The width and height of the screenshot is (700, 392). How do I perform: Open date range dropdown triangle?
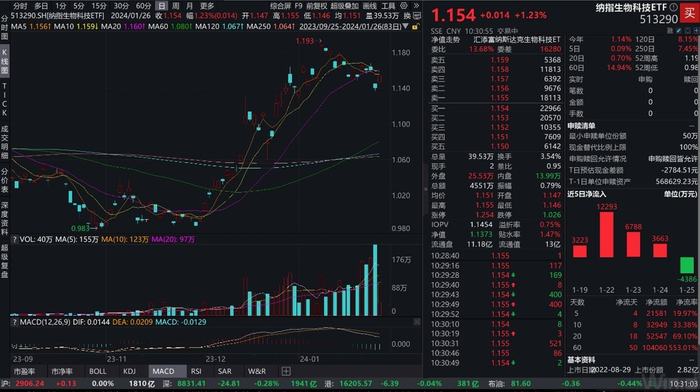click(x=405, y=27)
